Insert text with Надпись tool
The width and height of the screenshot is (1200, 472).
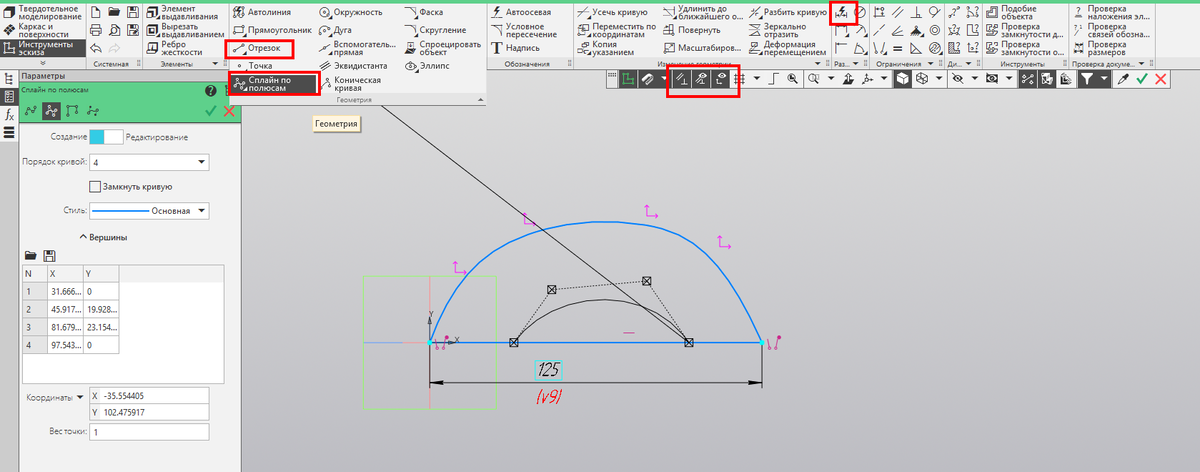click(x=517, y=48)
